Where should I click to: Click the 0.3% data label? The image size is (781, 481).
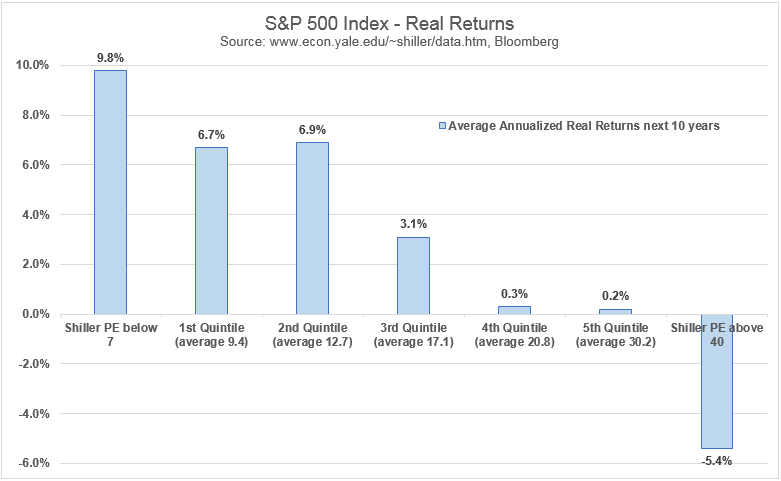(514, 293)
